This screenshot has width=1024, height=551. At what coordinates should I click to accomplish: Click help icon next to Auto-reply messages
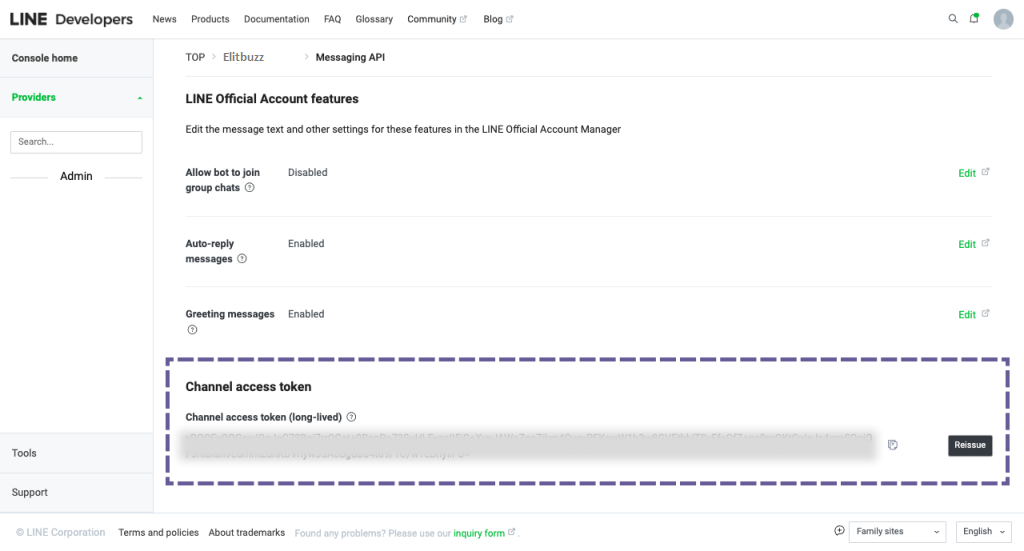242,259
